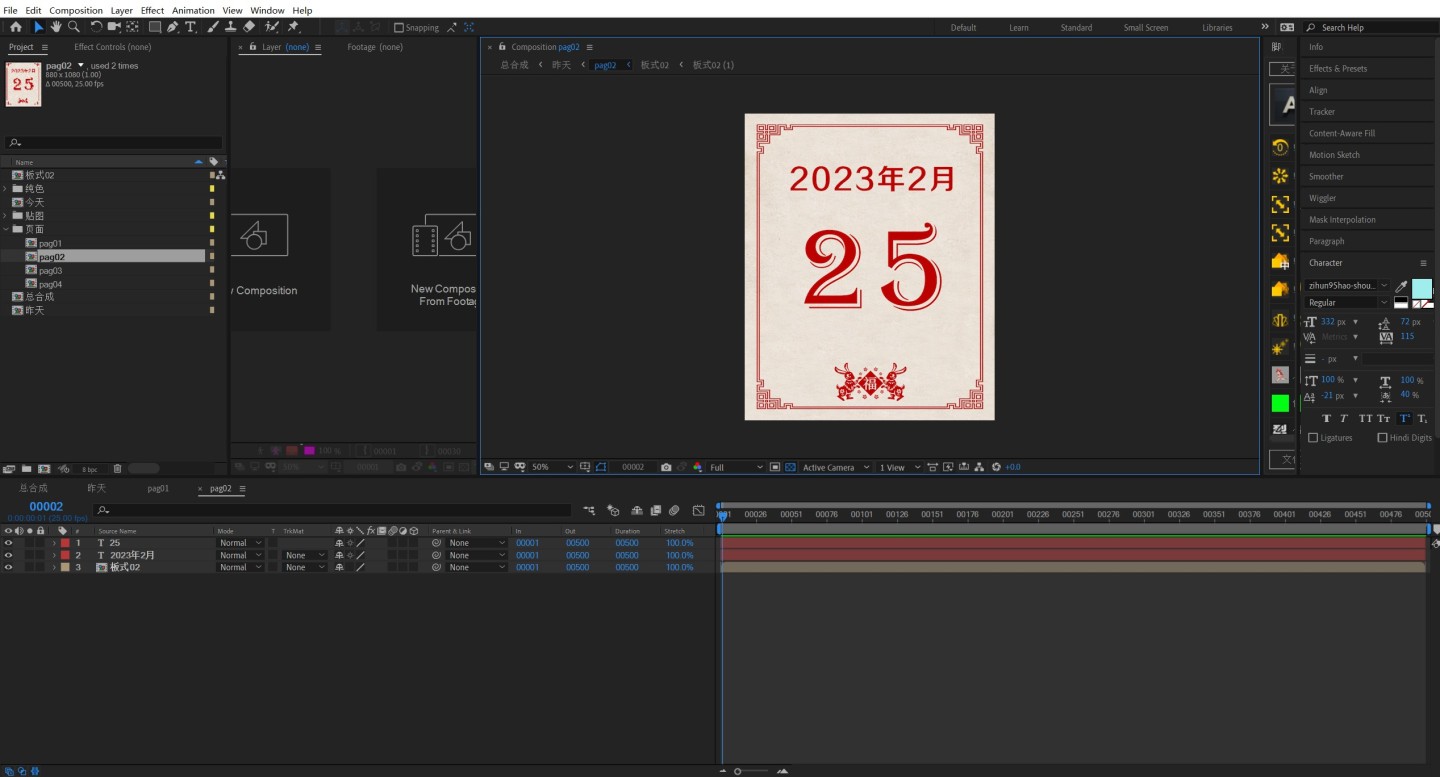Reset exposure icon in viewer bar
Viewport: 1440px width, 777px height.
coord(996,467)
